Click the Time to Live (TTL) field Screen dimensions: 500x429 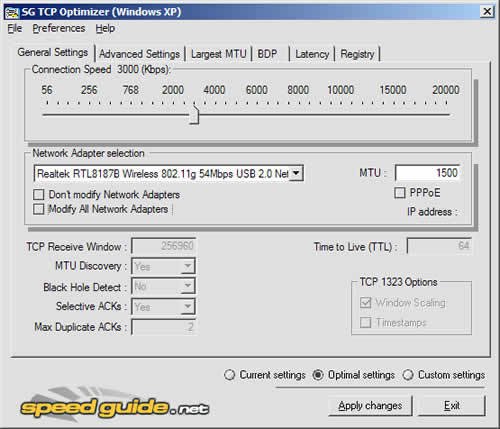[439, 246]
